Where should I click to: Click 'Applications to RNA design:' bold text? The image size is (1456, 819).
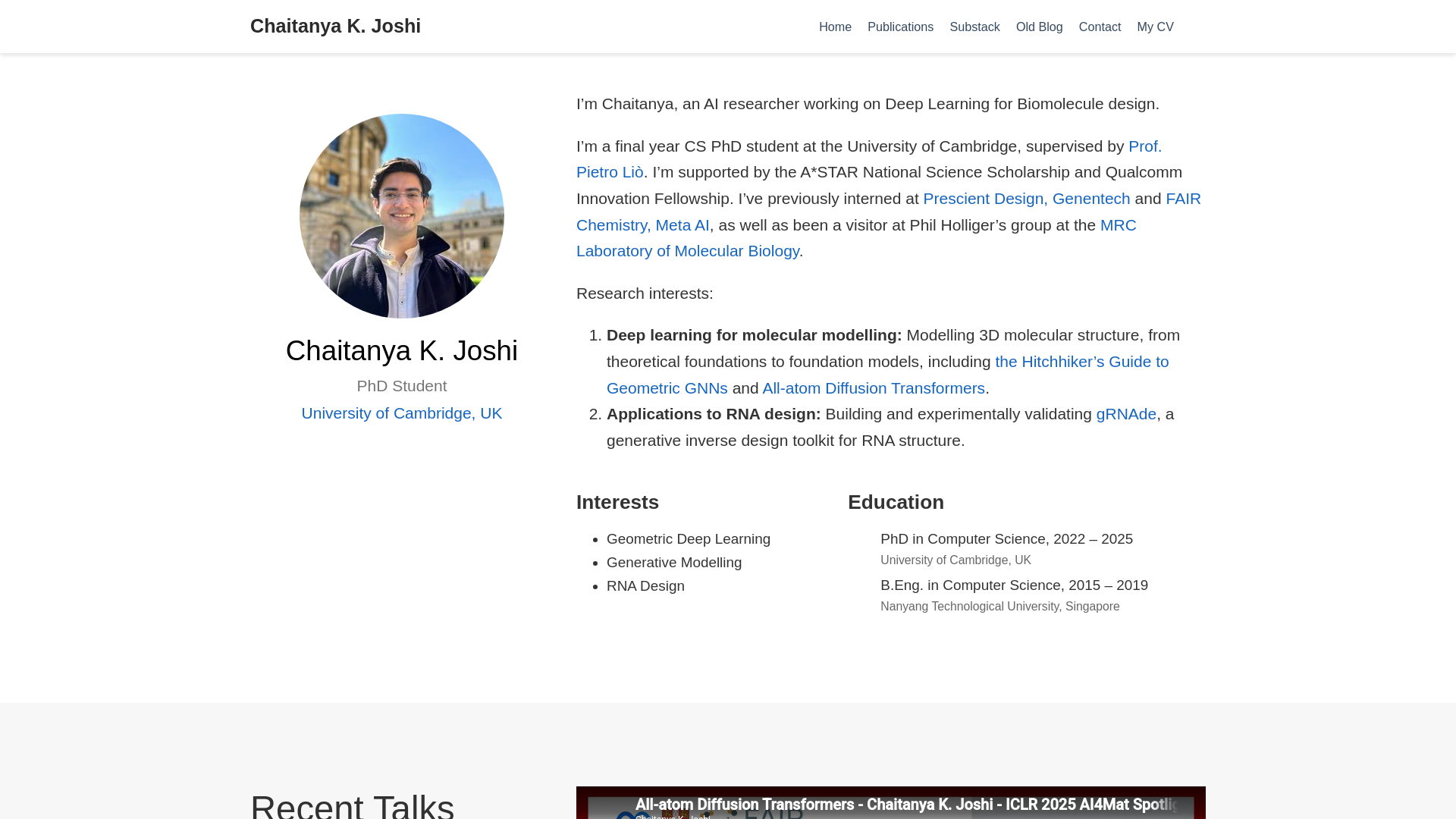coord(714,414)
